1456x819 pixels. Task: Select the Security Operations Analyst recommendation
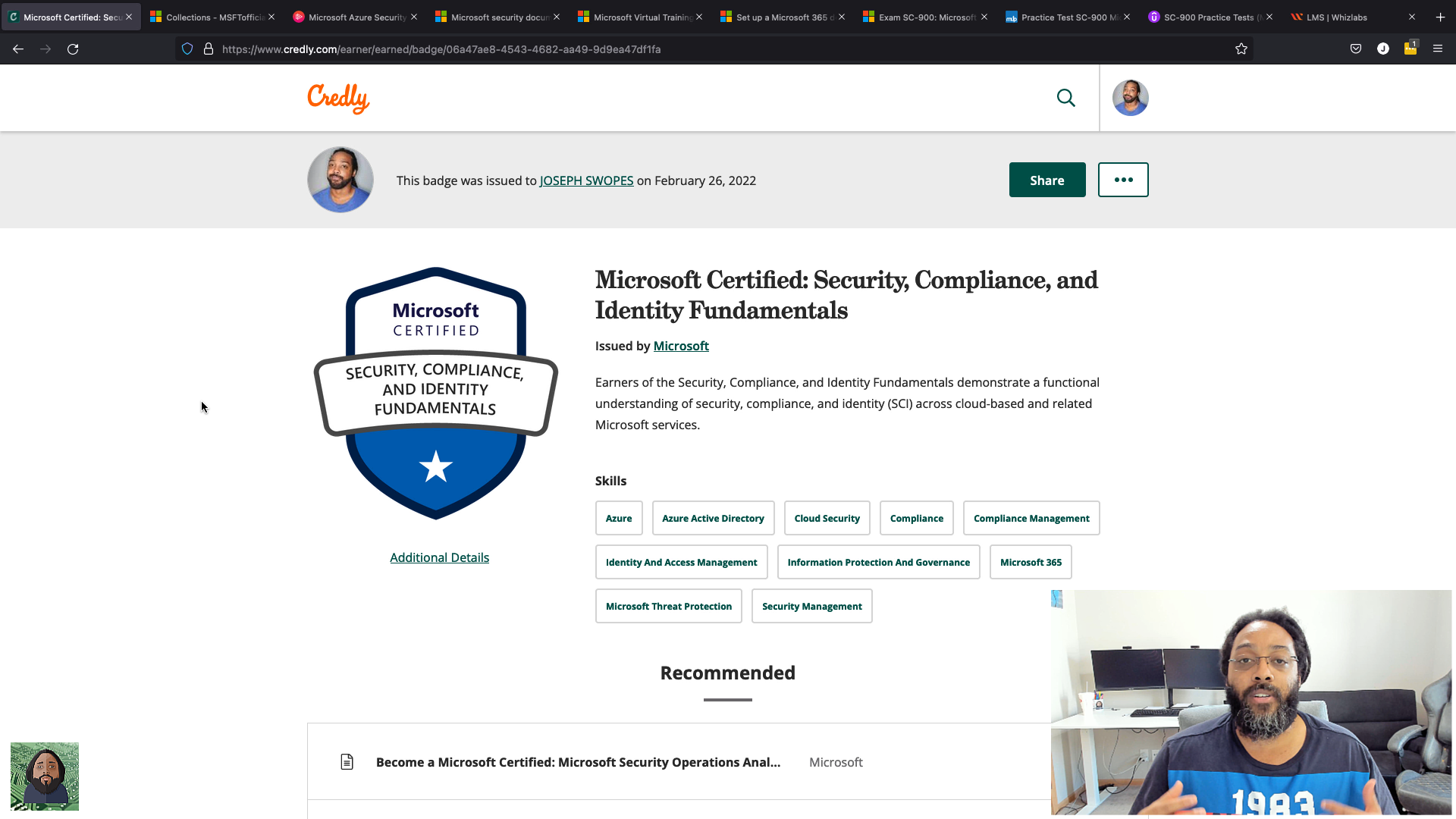578,761
